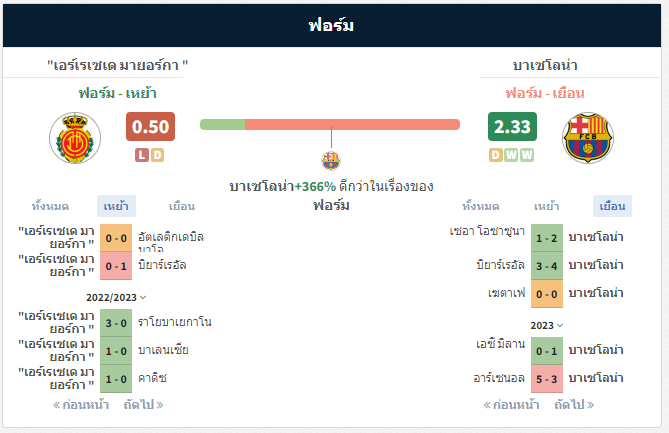Click Barcelona's first green W badge
The image size is (669, 433).
[511, 155]
